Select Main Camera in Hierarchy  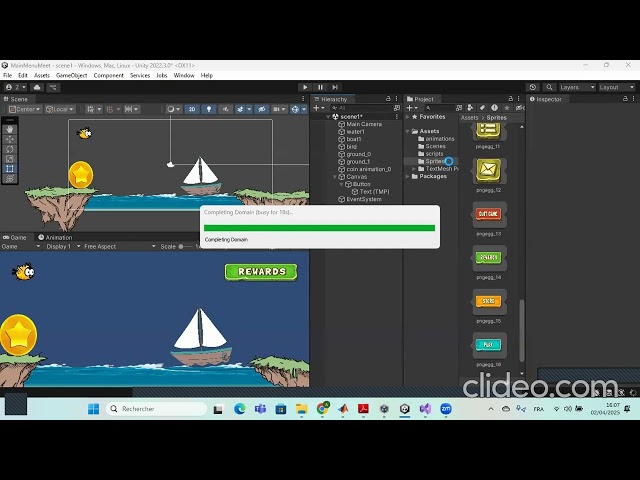[x=364, y=124]
